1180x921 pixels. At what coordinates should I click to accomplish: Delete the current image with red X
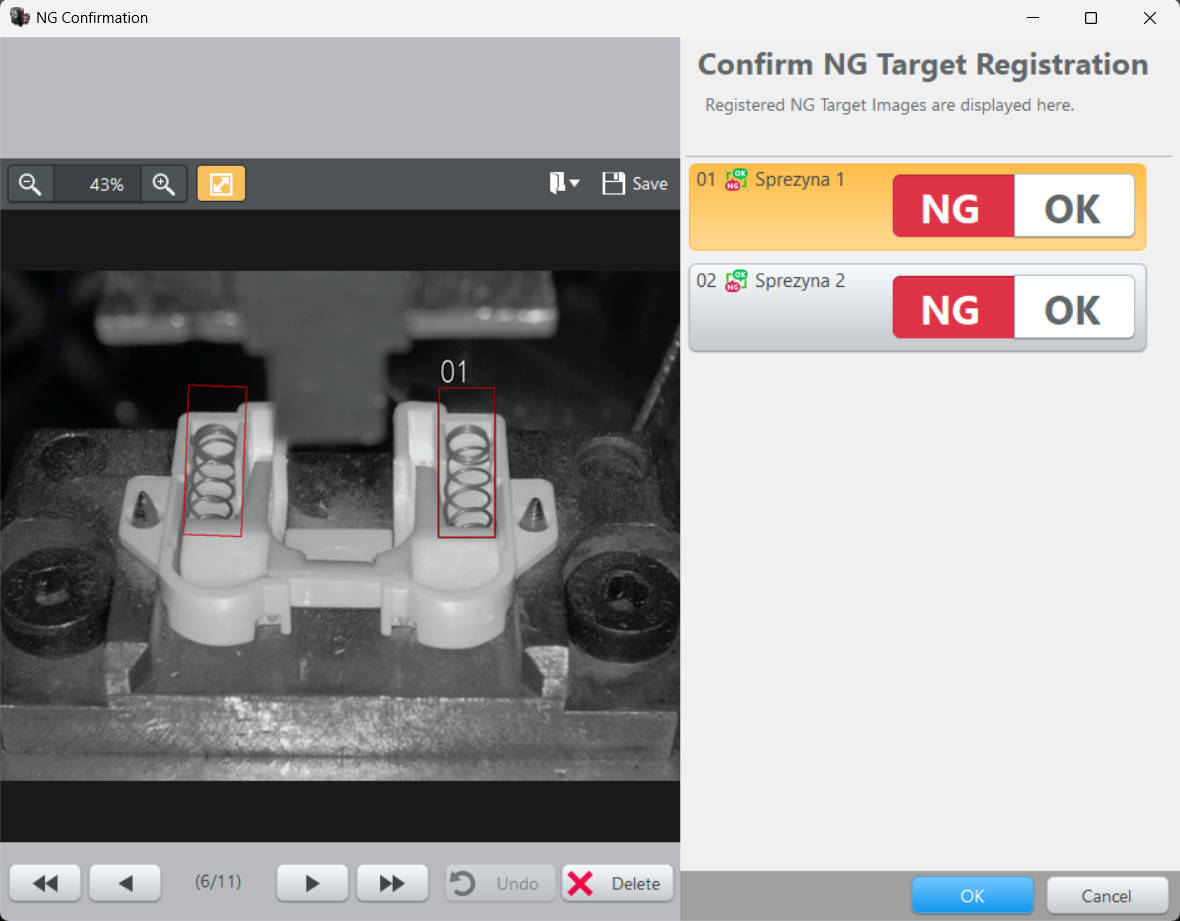pos(616,883)
